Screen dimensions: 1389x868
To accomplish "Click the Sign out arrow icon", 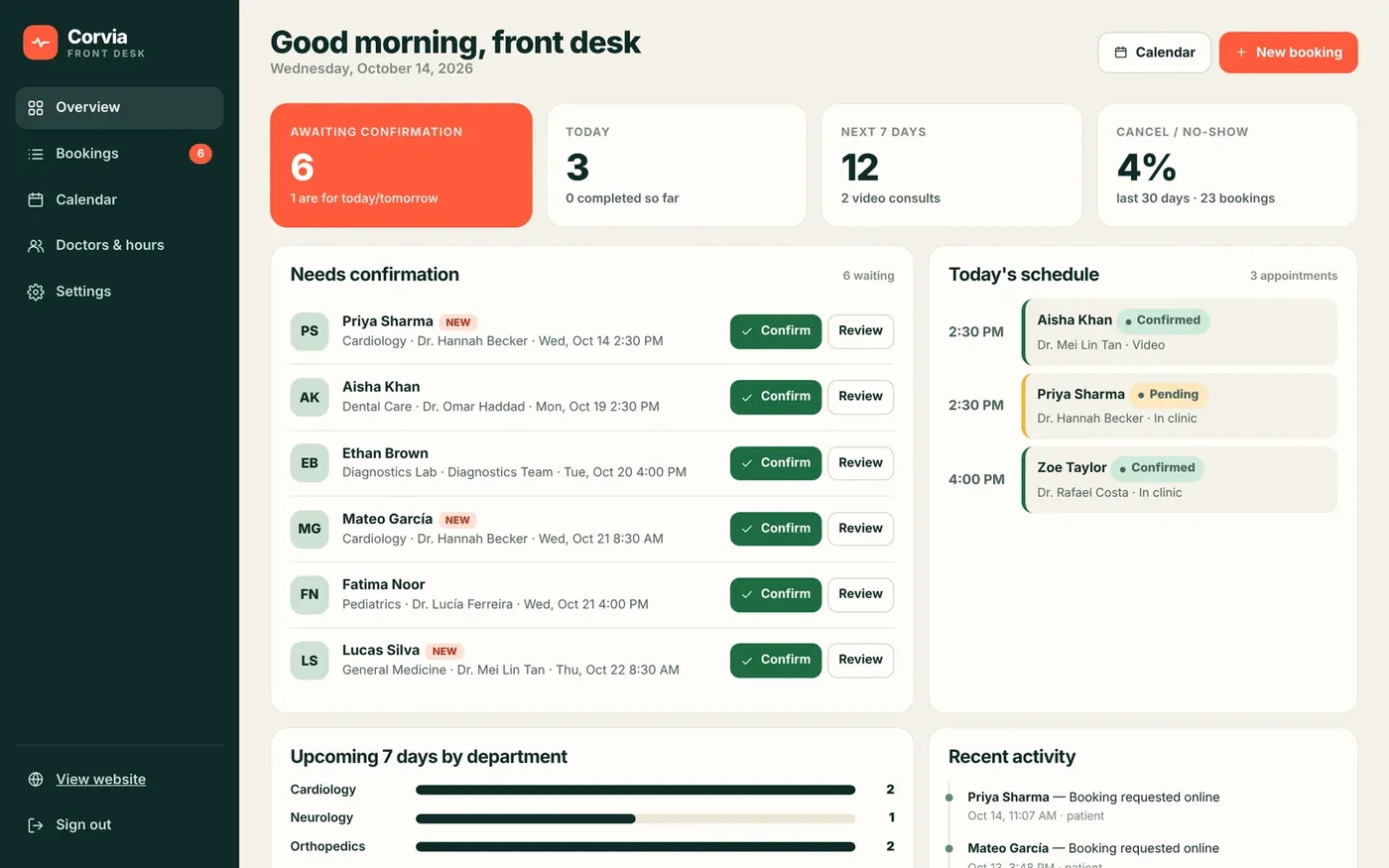I will [x=36, y=825].
